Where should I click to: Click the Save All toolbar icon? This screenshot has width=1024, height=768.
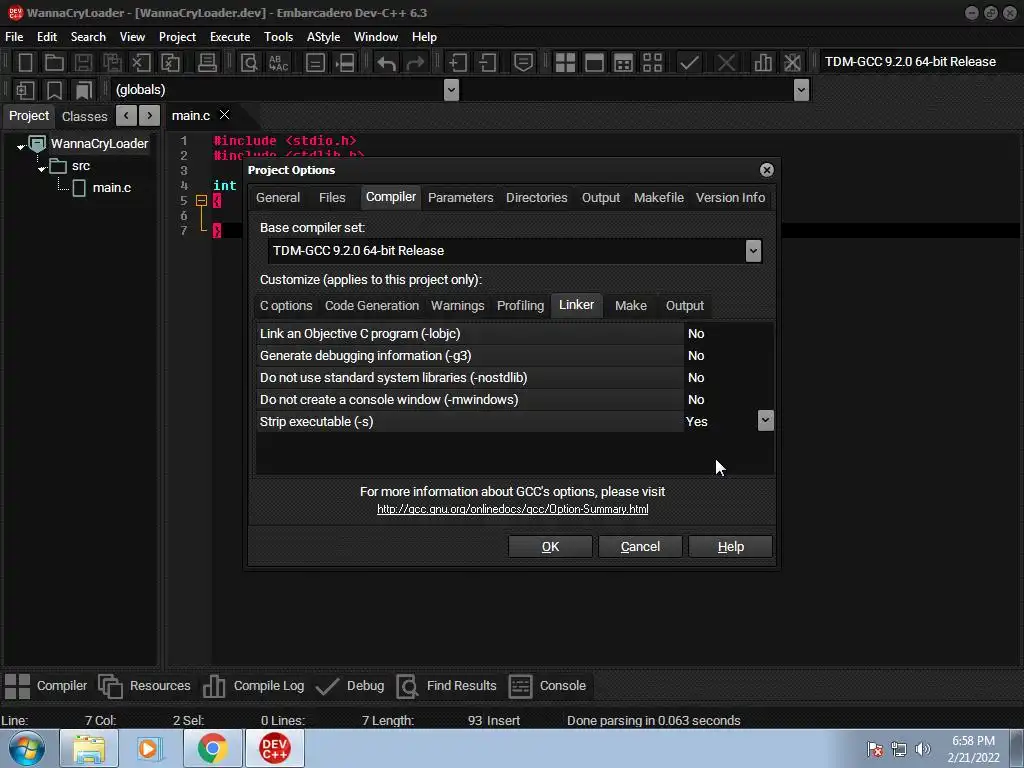(x=112, y=63)
